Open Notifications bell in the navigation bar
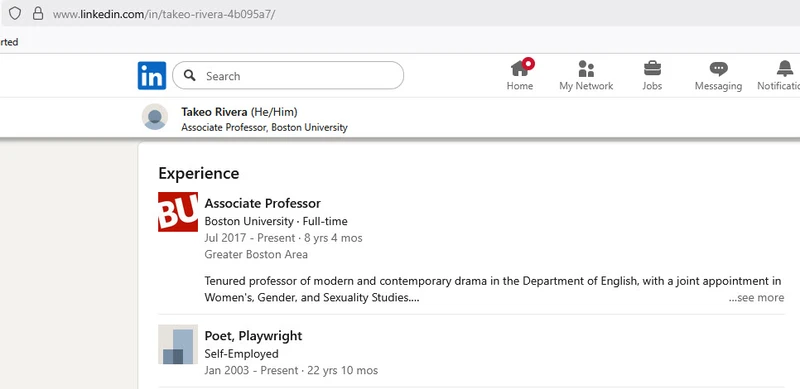800x389 pixels. [x=780, y=75]
